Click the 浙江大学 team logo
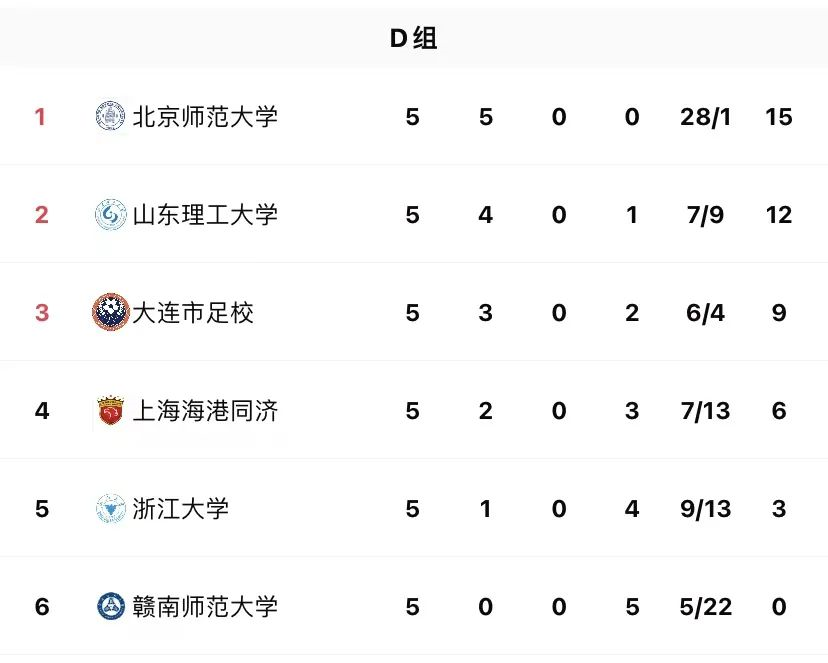The width and height of the screenshot is (828, 663). coord(111,508)
